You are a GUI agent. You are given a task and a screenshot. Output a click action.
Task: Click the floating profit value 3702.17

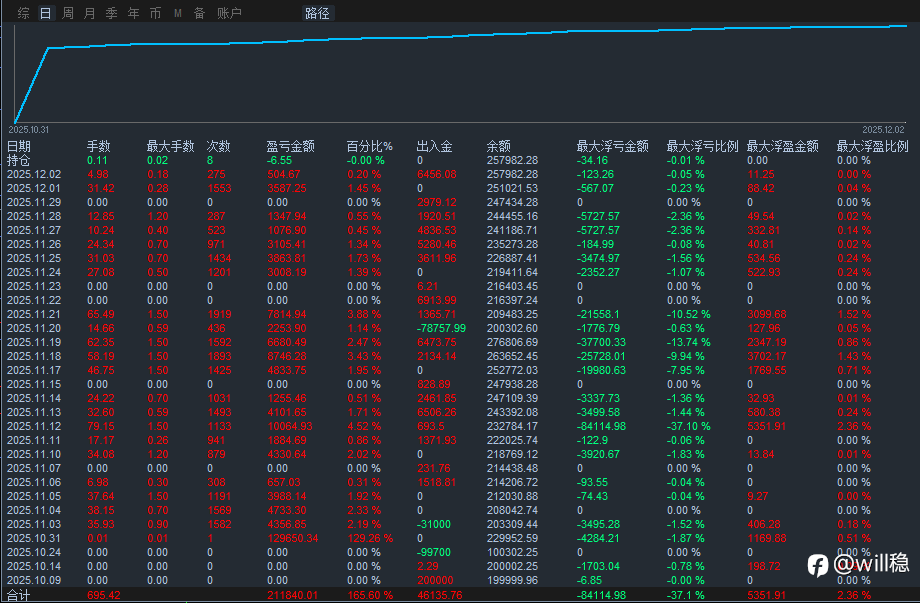pos(767,357)
